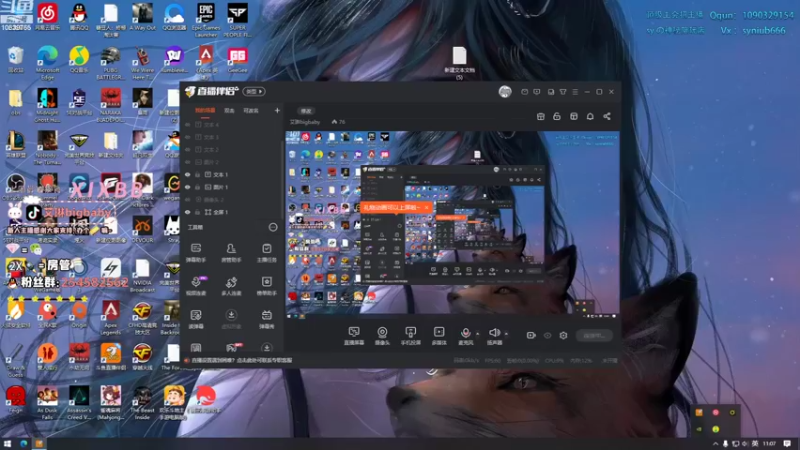Open the 主播任务 tool

coord(266,253)
